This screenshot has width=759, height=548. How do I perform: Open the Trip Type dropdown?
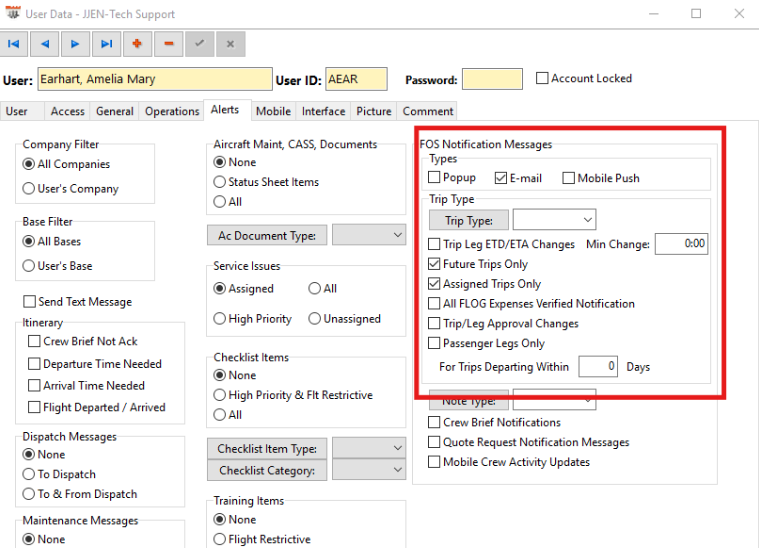[554, 220]
